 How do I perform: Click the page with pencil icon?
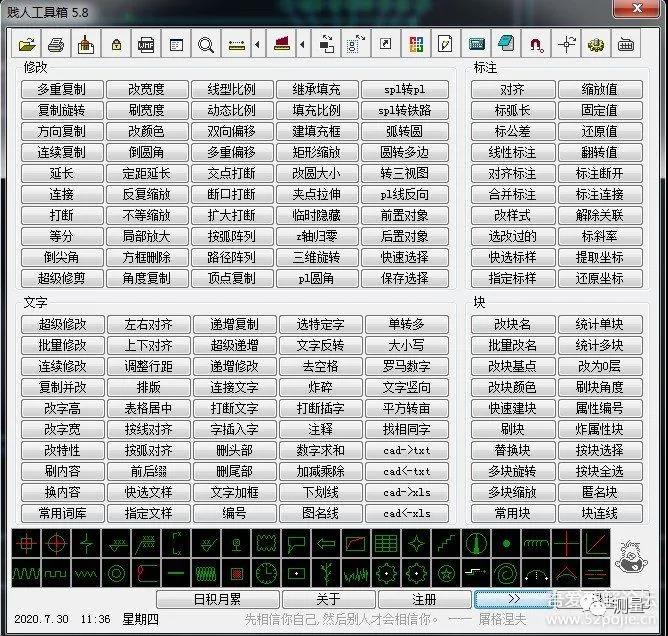pyautogui.click(x=446, y=44)
